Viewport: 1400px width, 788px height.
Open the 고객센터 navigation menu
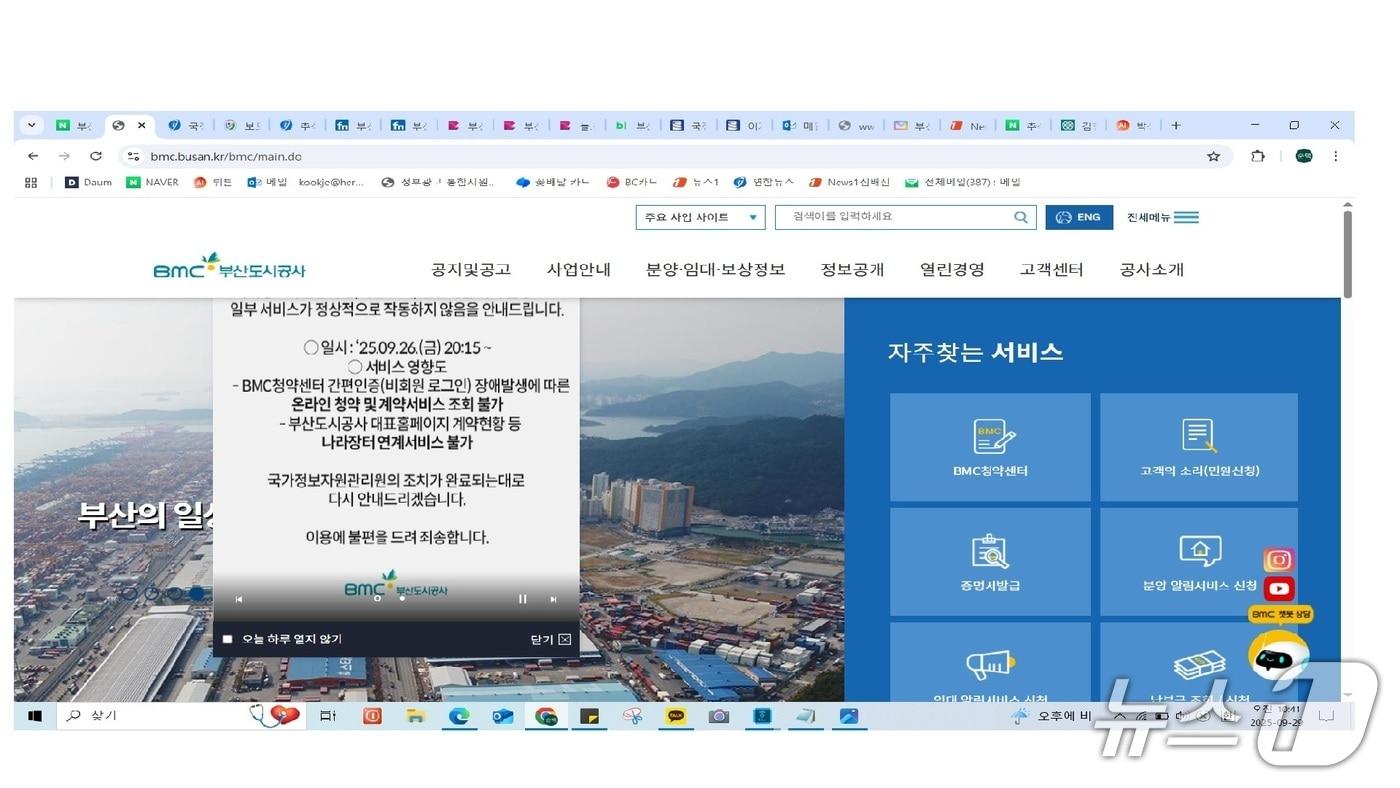[x=1051, y=269]
